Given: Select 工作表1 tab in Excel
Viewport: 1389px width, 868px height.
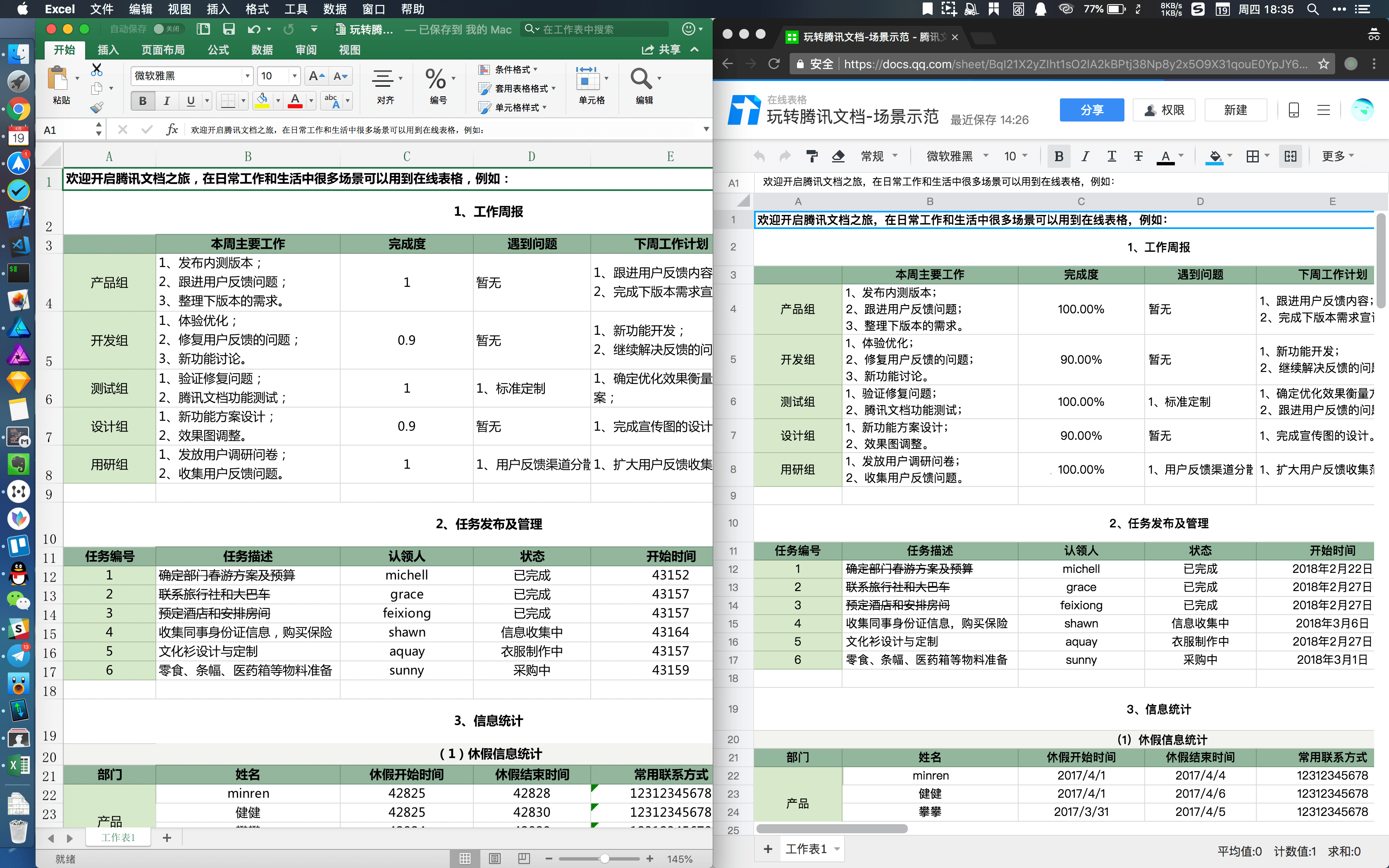Looking at the screenshot, I should [x=118, y=837].
